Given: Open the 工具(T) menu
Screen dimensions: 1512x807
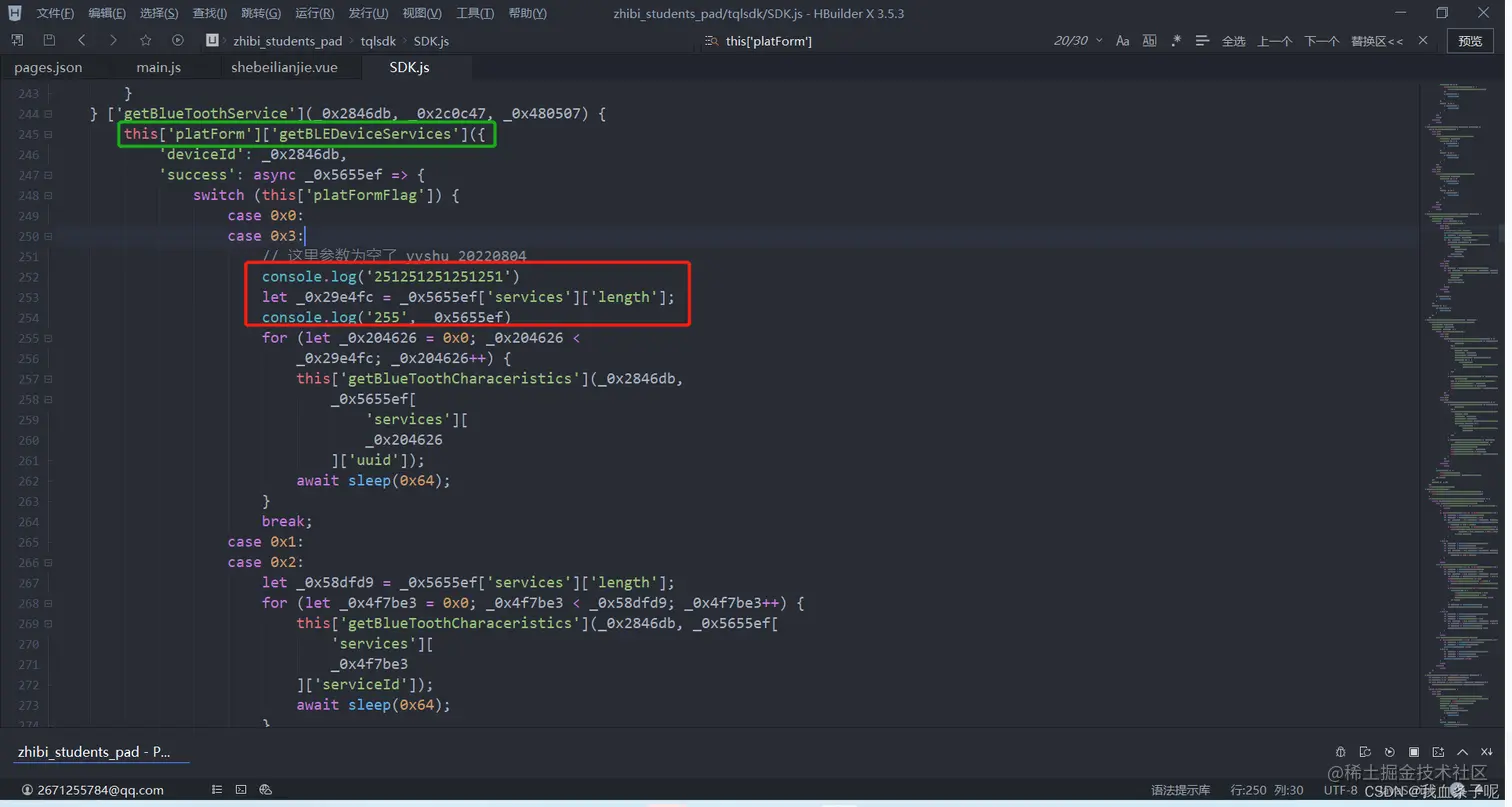Looking at the screenshot, I should click(475, 13).
